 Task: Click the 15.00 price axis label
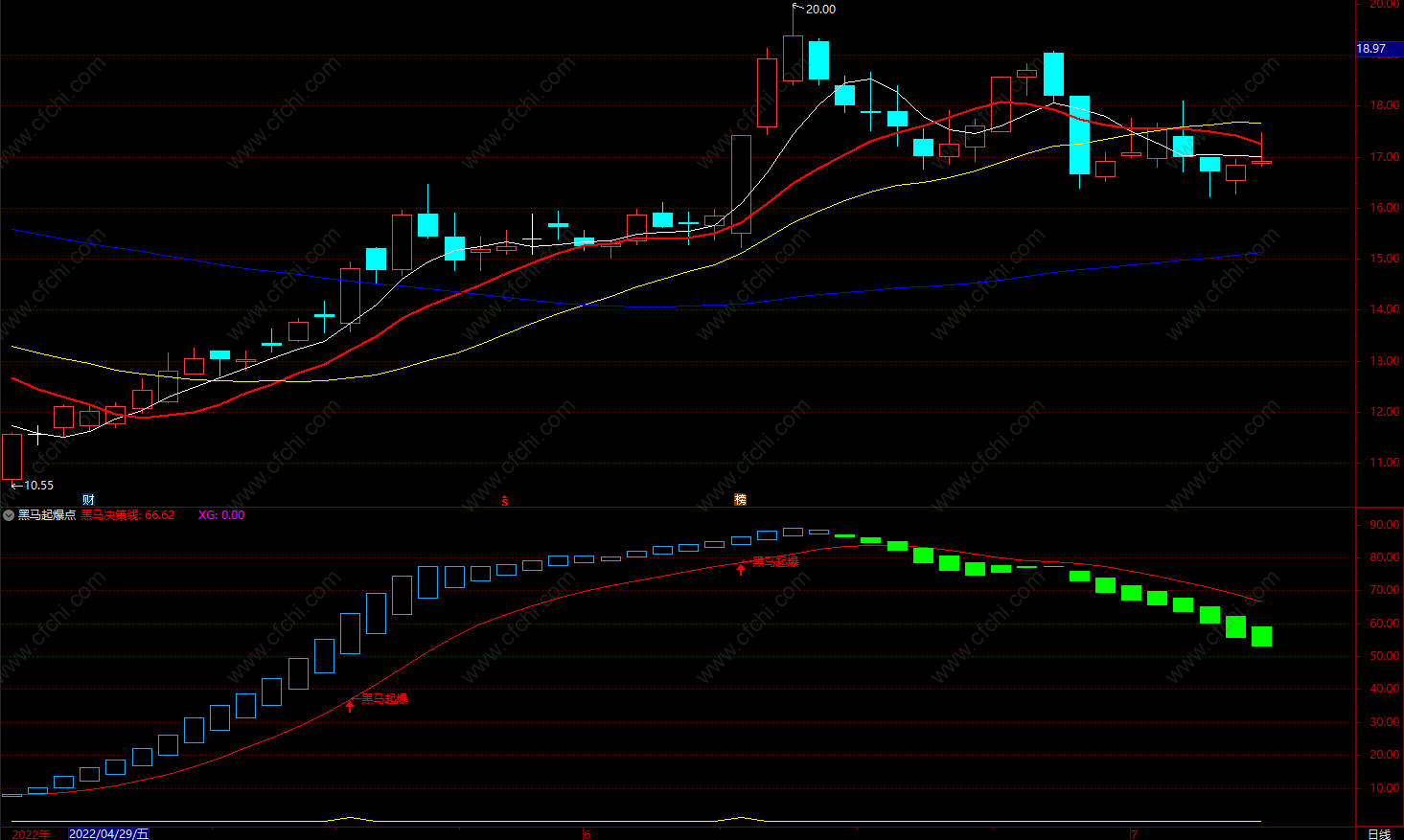point(1384,259)
